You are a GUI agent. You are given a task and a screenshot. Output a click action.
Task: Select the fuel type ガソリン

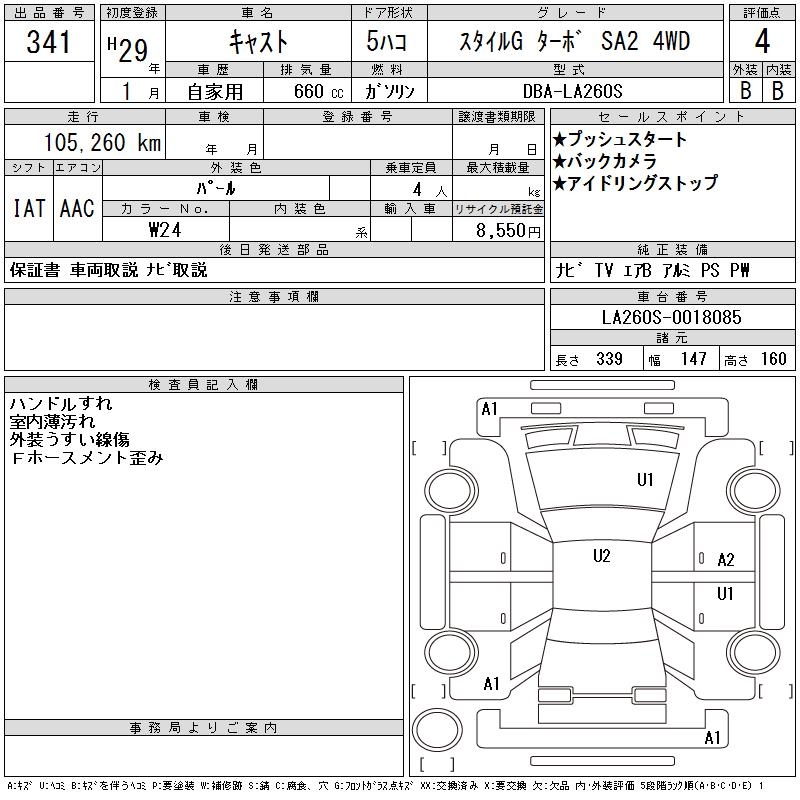click(389, 91)
